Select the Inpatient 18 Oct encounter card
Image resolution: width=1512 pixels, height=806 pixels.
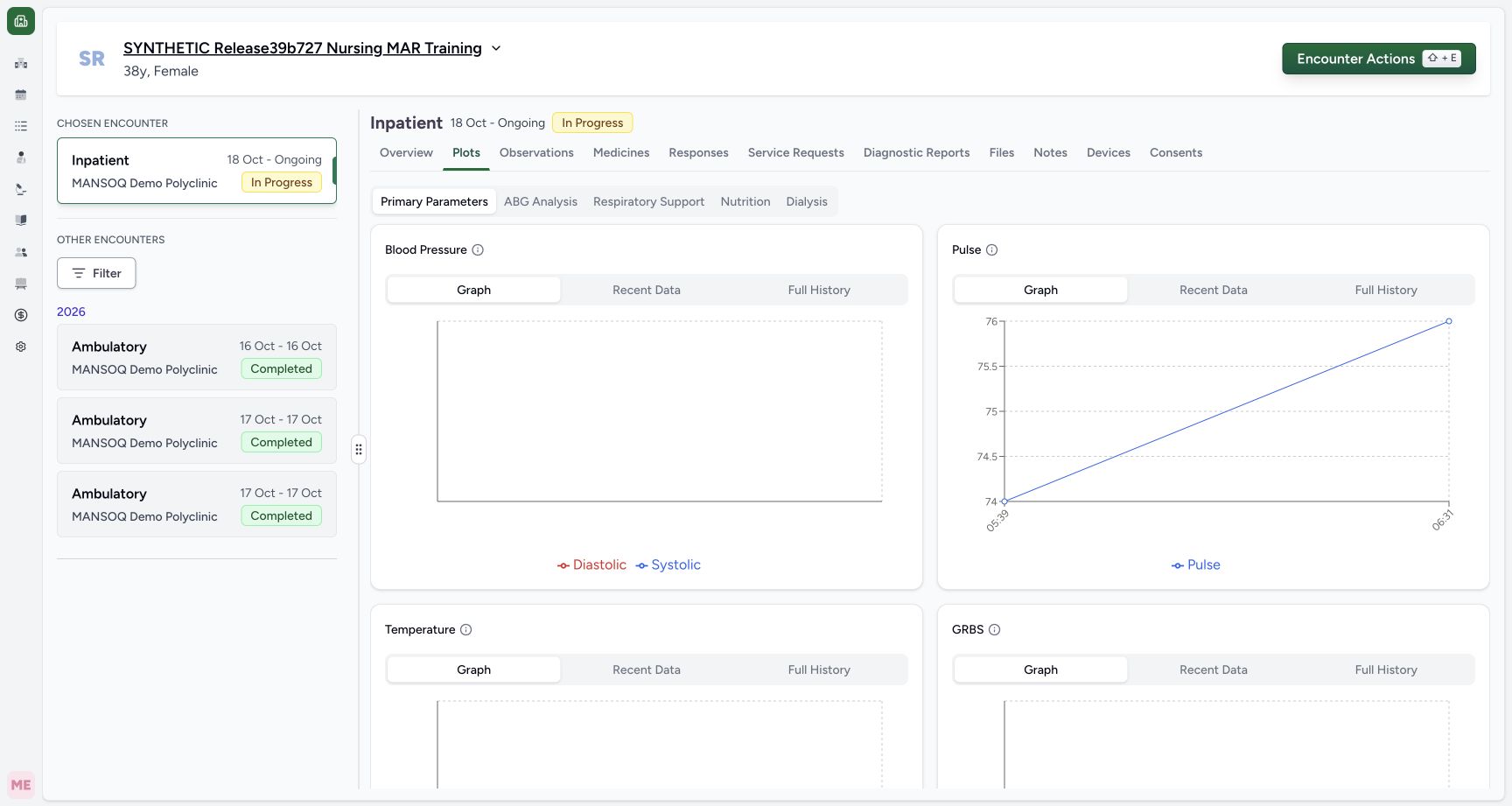(x=197, y=171)
